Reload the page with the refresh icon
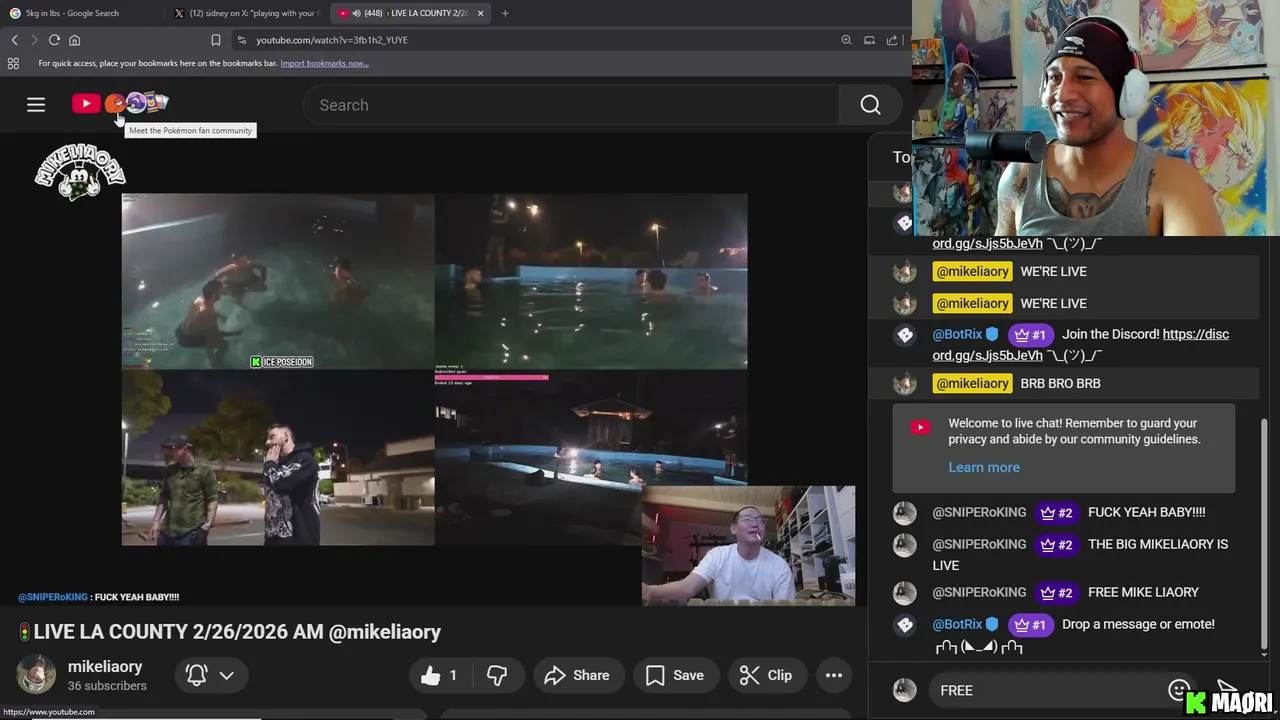The height and width of the screenshot is (720, 1280). coord(54,40)
